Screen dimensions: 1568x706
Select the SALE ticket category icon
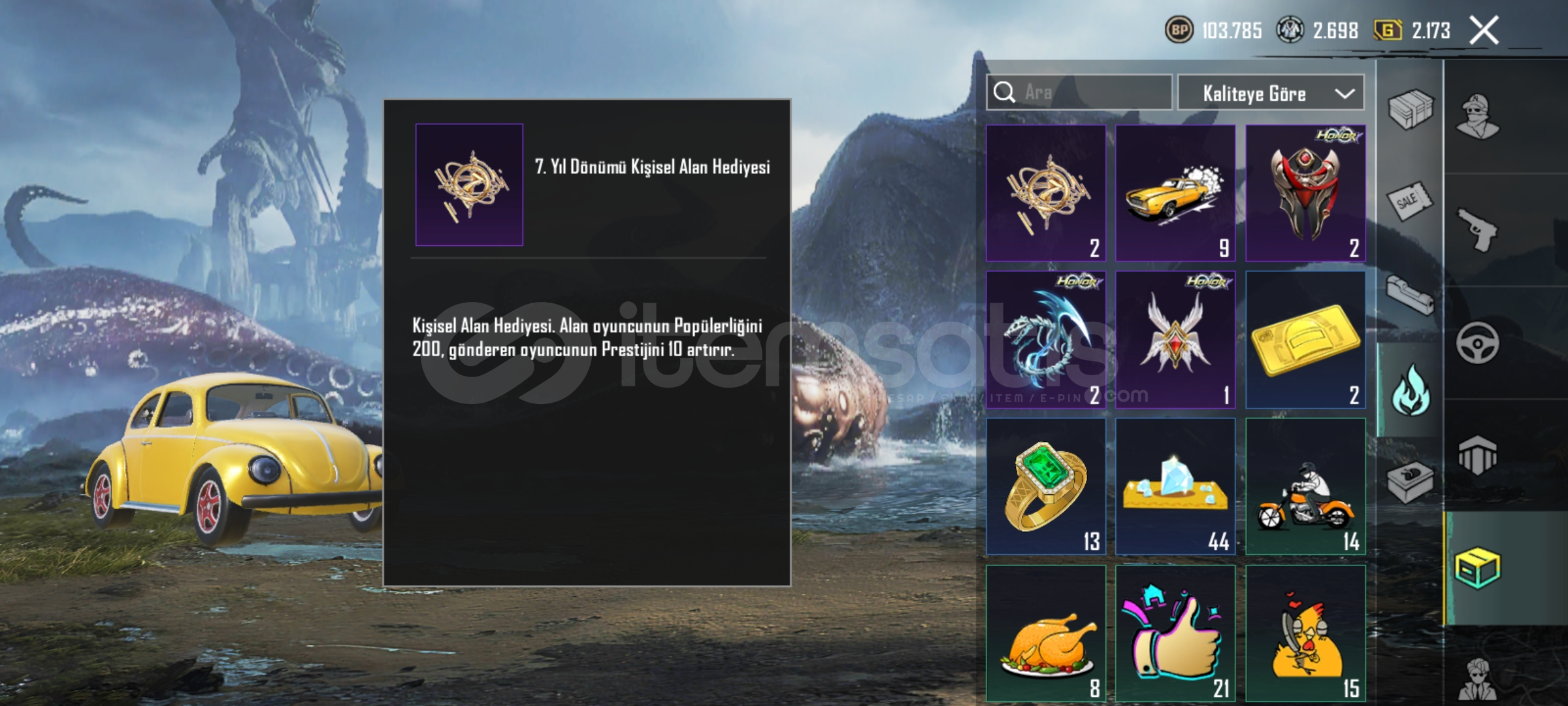(x=1410, y=200)
